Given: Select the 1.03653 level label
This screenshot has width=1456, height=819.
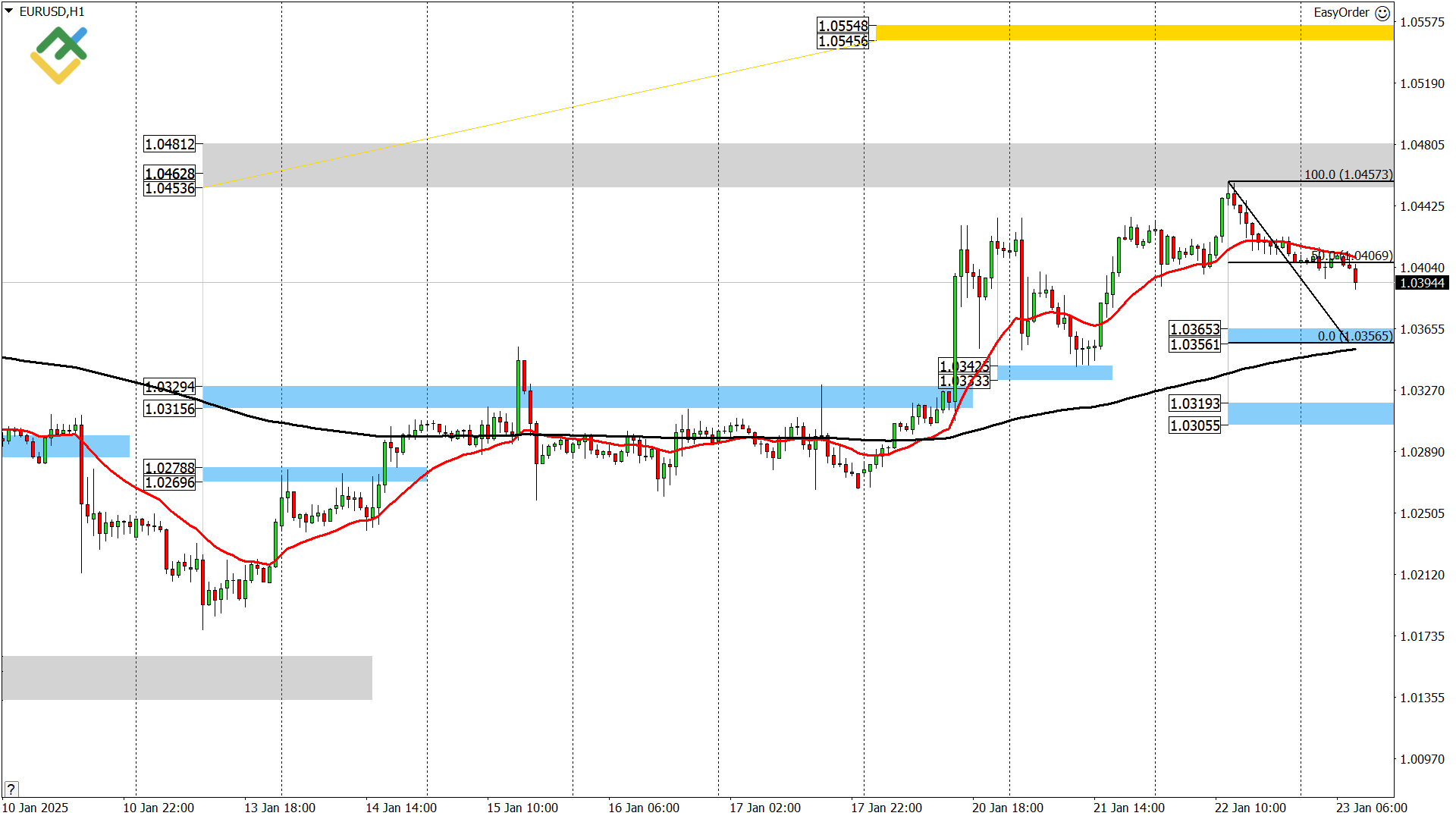Looking at the screenshot, I should [x=1194, y=330].
